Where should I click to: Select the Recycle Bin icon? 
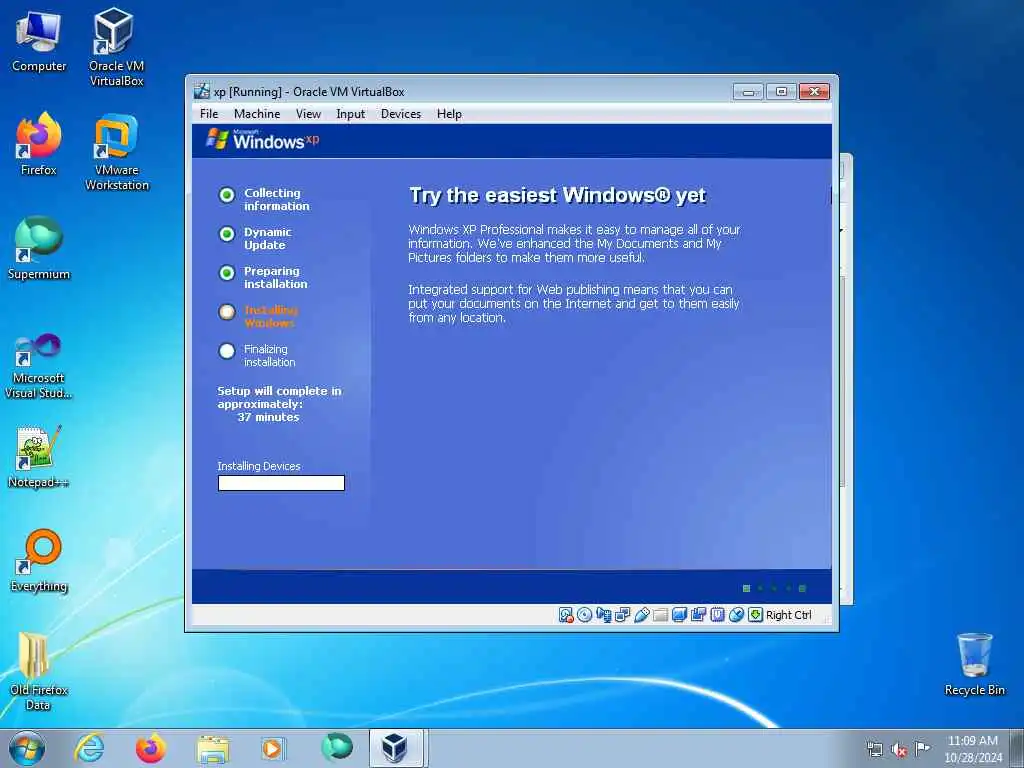pos(974,665)
